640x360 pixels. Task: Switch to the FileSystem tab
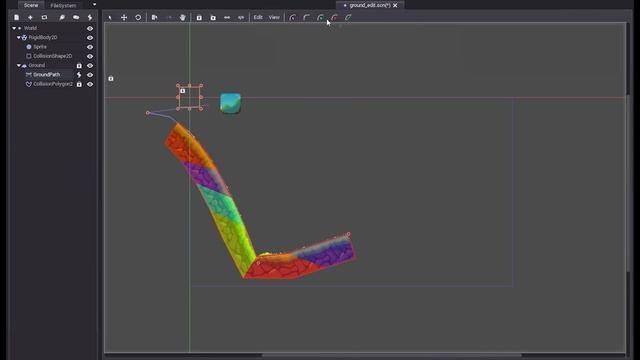(63, 6)
